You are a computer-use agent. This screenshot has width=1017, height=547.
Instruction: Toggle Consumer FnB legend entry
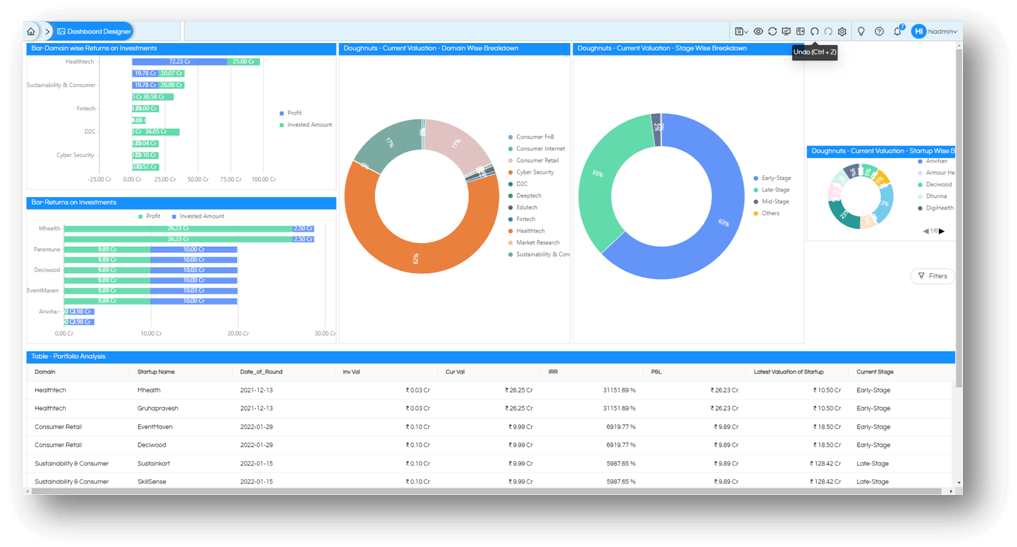click(x=531, y=137)
